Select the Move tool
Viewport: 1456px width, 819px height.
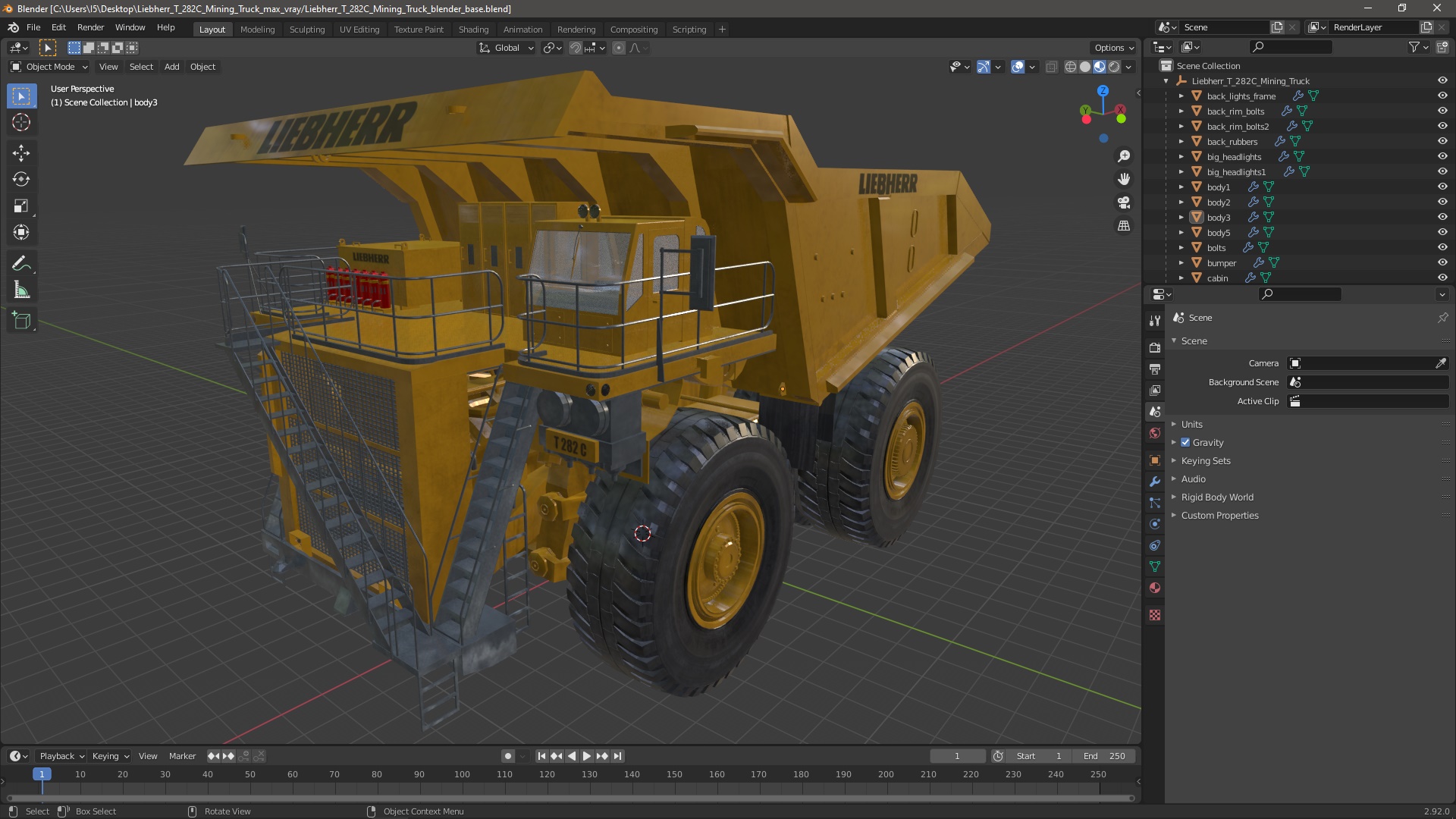pos(21,153)
